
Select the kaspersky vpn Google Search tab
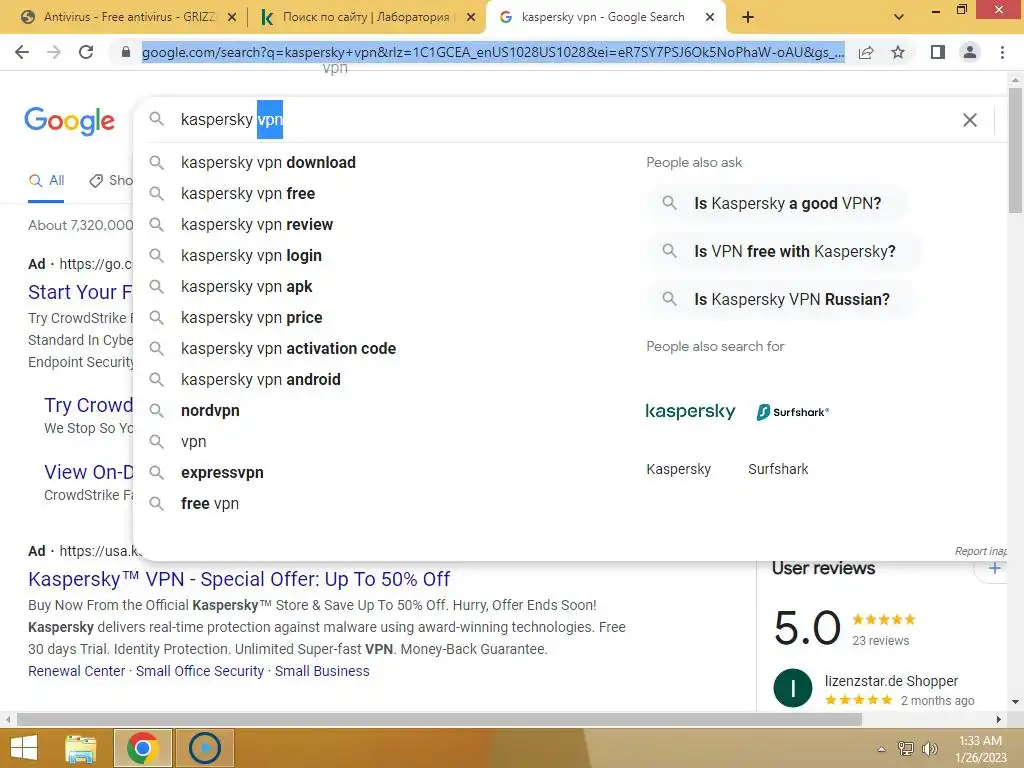pyautogui.click(x=602, y=17)
